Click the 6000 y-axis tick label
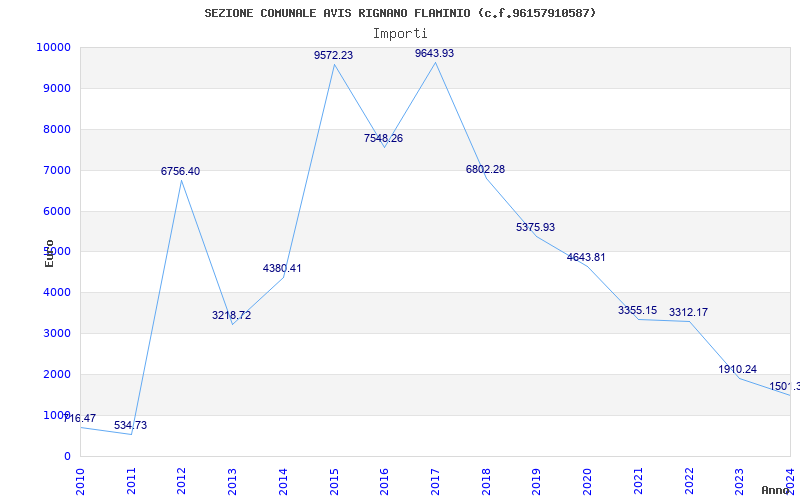Screen dimensions: 800x500 click(x=56, y=211)
